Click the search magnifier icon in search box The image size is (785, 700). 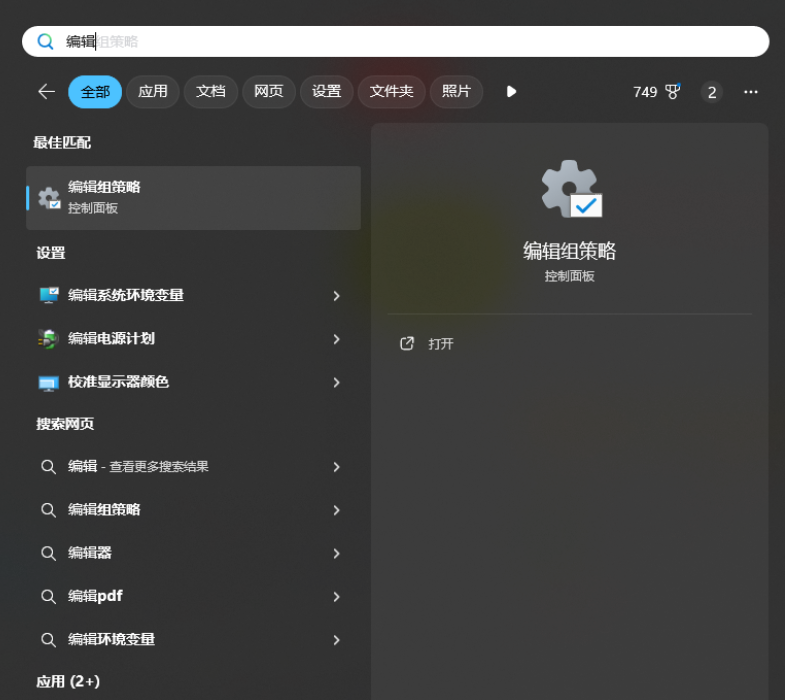(46, 42)
